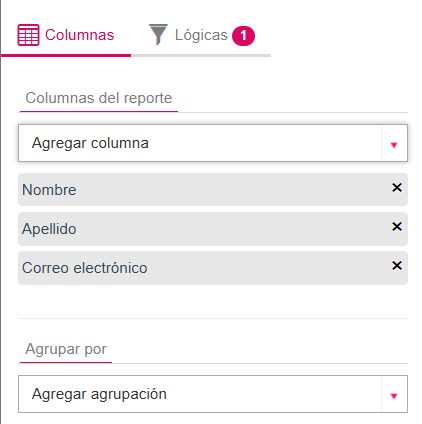Click the funnel filter icon beside Lógicas
Screen dimensions: 422x424
[x=158, y=34]
